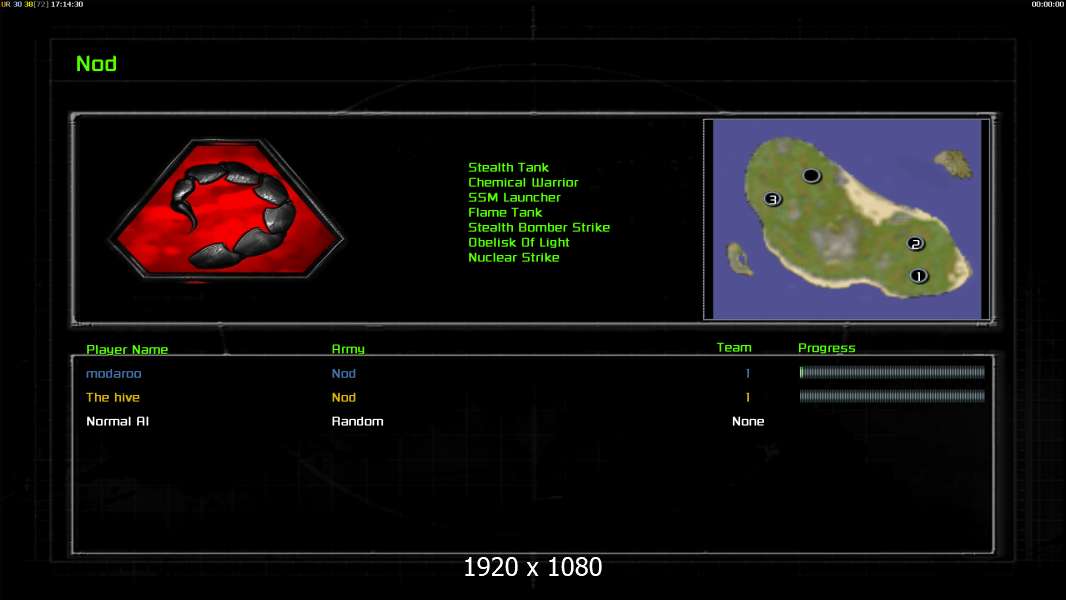Select the Normal AI player row
Viewport: 1066px width, 600px height.
coord(533,421)
